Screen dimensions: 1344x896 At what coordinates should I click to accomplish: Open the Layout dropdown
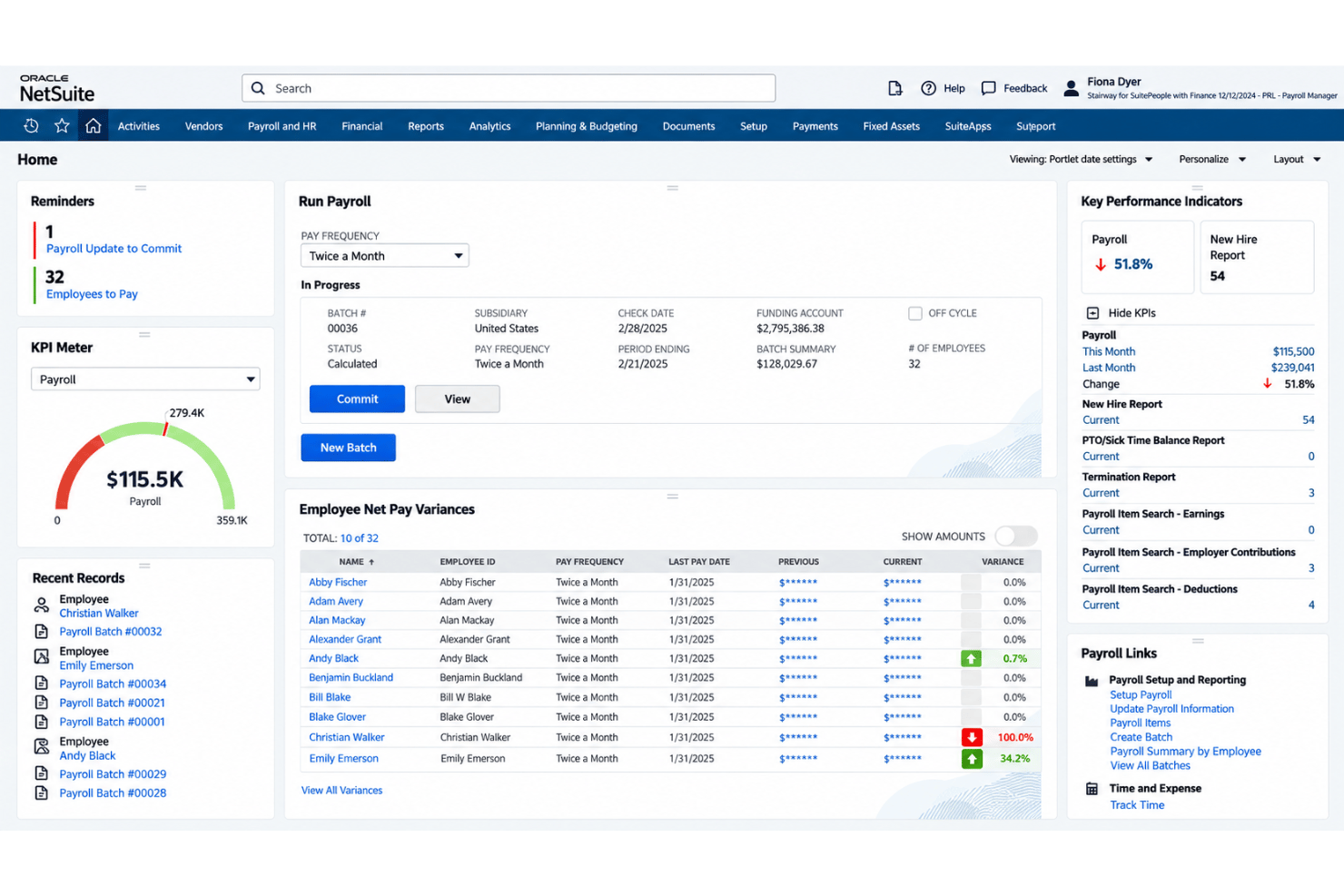pyautogui.click(x=1297, y=160)
